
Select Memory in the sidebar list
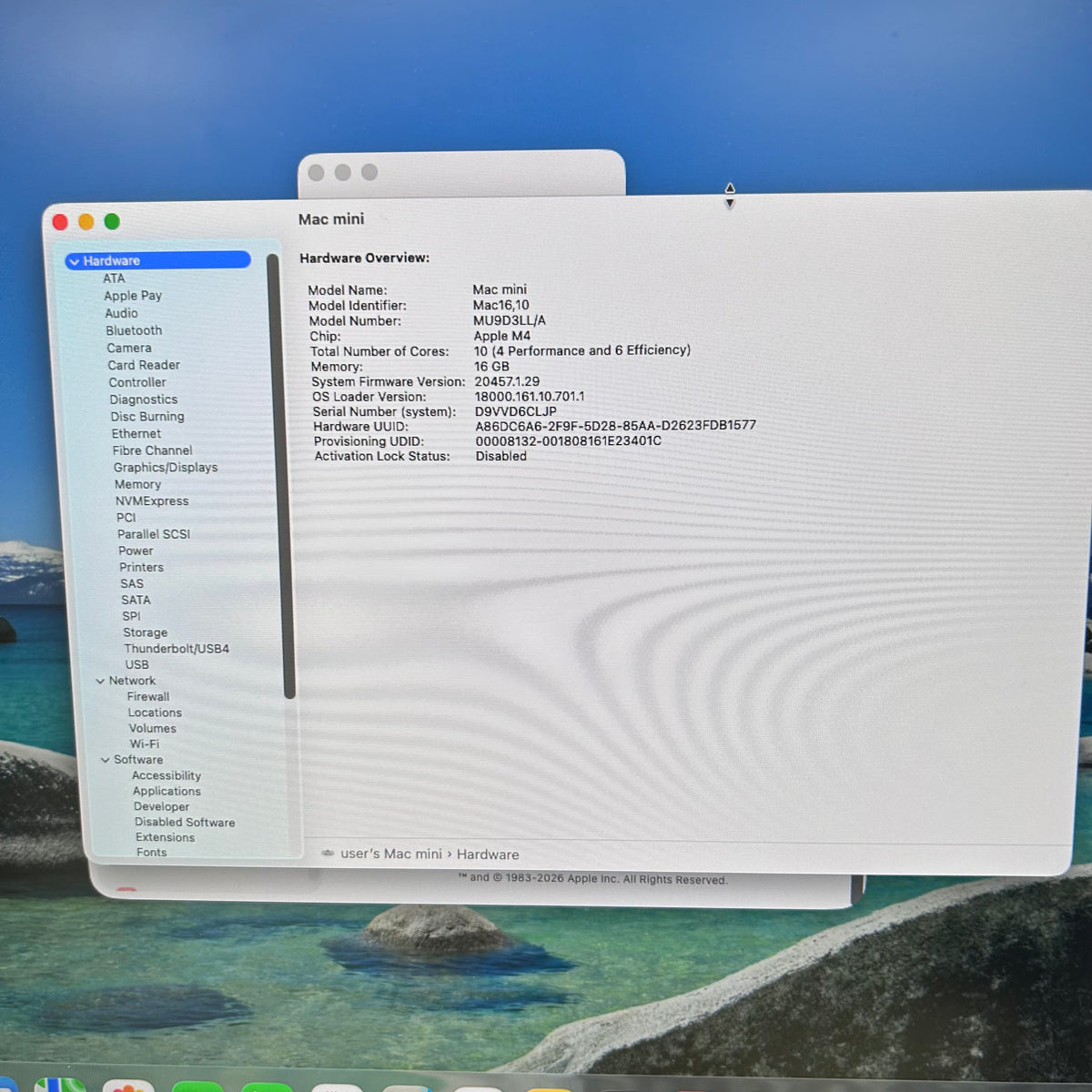click(137, 484)
